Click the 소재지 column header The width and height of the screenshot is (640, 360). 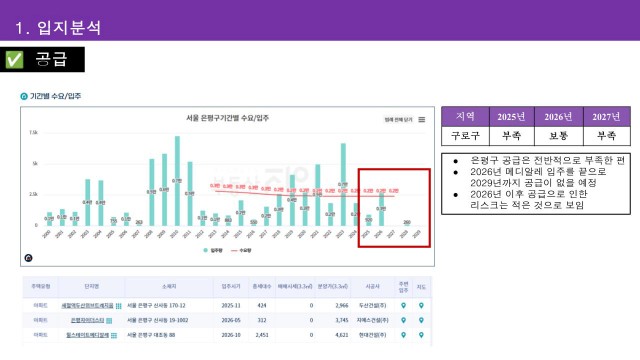pos(169,287)
